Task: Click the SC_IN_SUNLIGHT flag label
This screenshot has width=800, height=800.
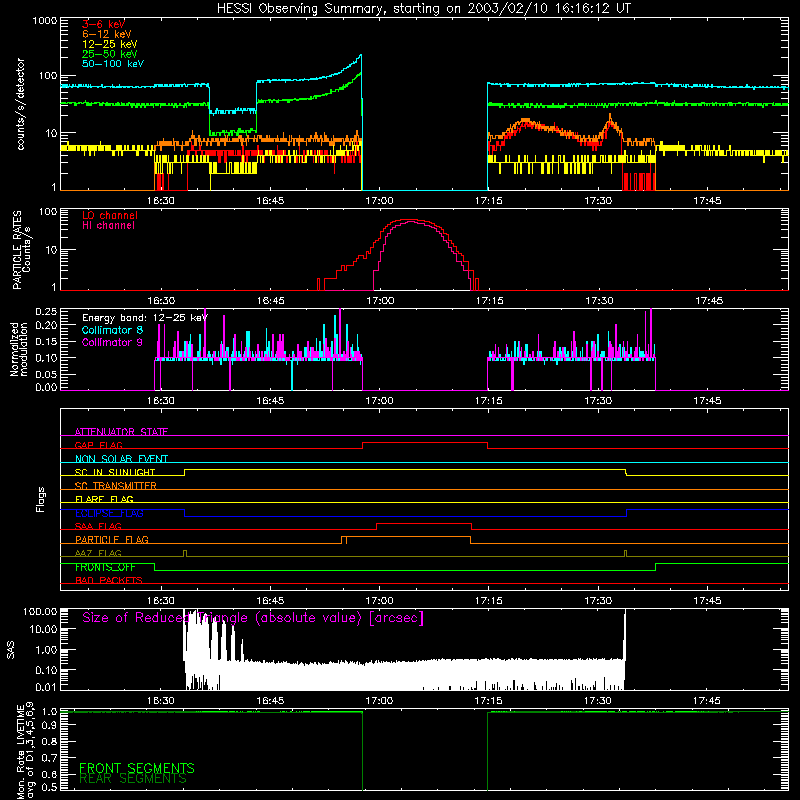Action: [x=115, y=472]
